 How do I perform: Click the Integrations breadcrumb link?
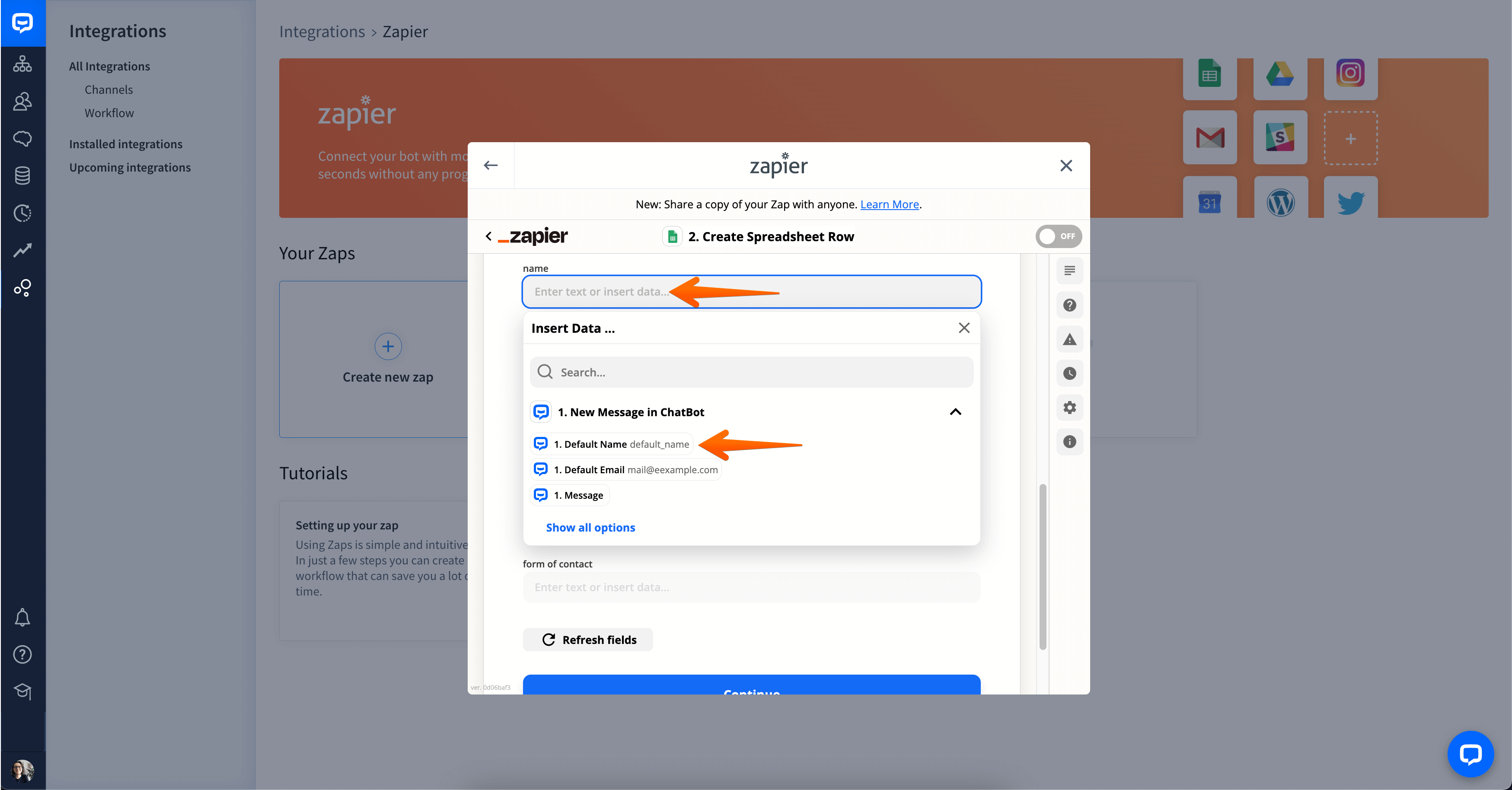[x=322, y=32]
